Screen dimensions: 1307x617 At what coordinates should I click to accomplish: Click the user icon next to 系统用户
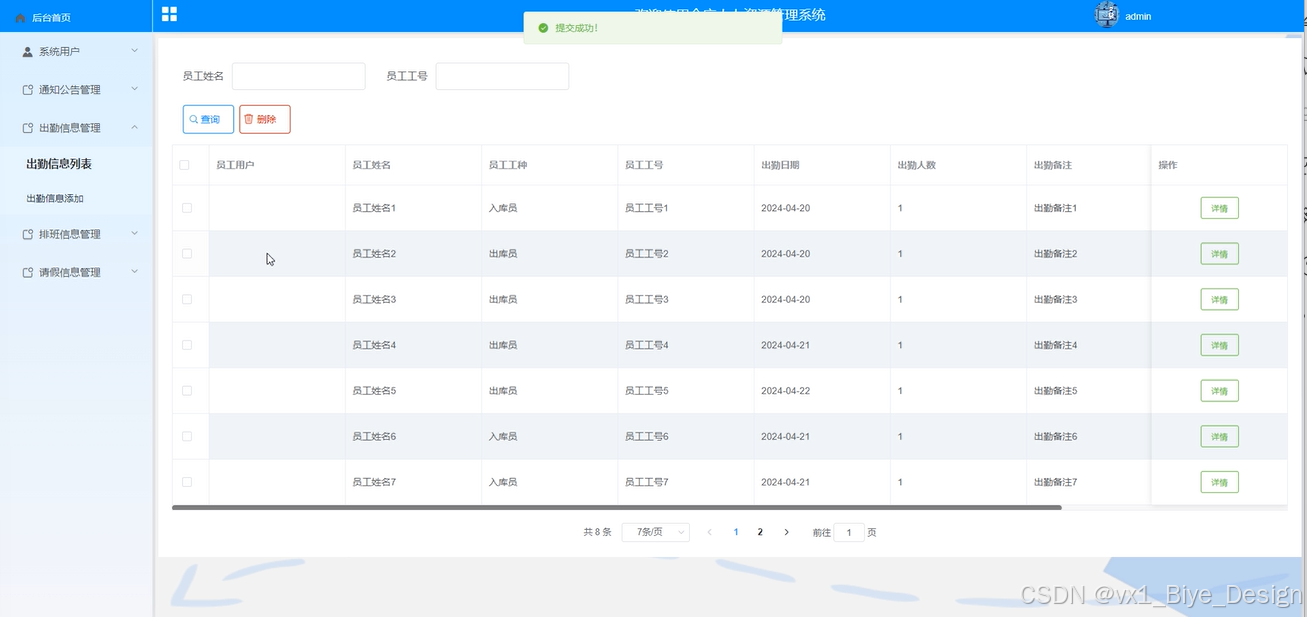pos(28,52)
